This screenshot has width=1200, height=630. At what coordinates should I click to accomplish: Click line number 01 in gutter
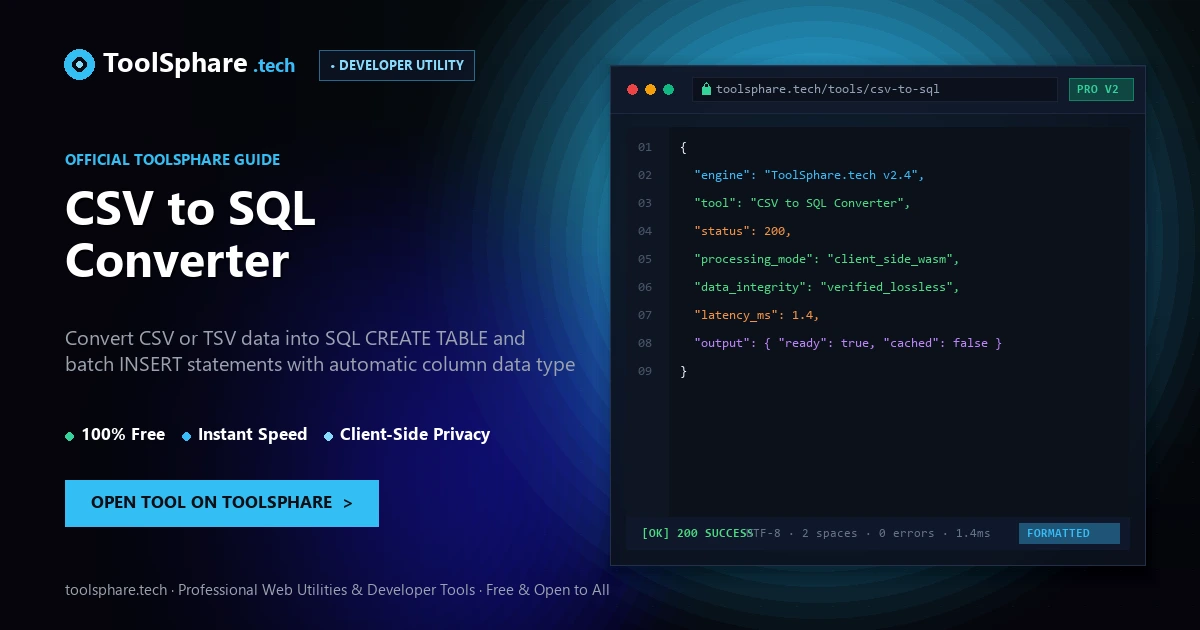645,147
